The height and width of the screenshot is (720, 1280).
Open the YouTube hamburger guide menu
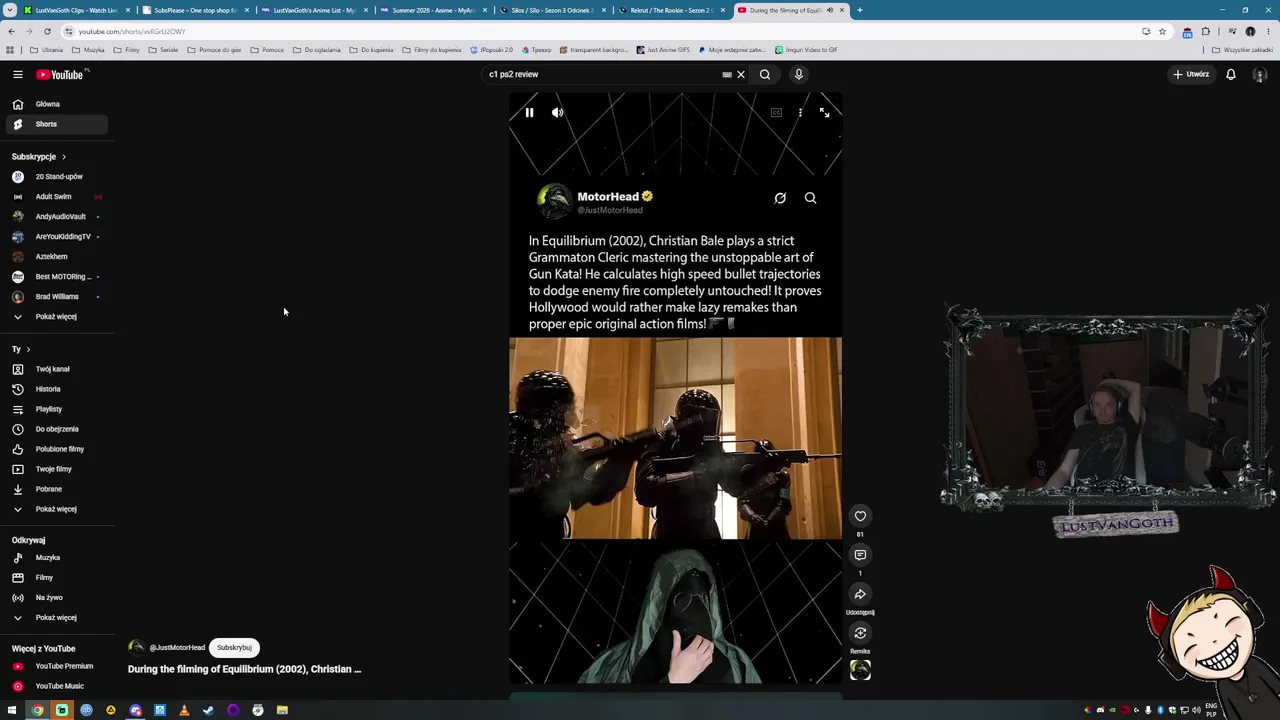coord(18,74)
